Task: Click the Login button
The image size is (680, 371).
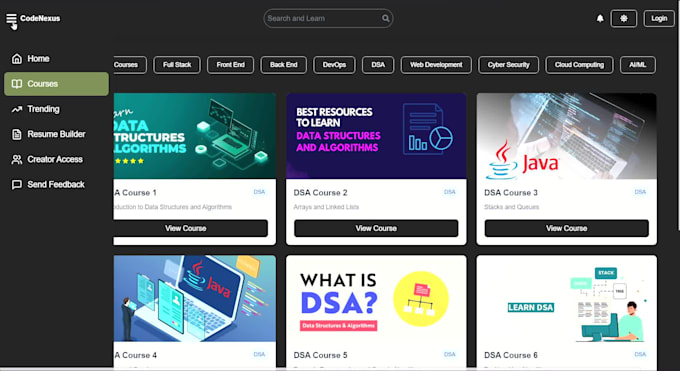Action: click(659, 18)
